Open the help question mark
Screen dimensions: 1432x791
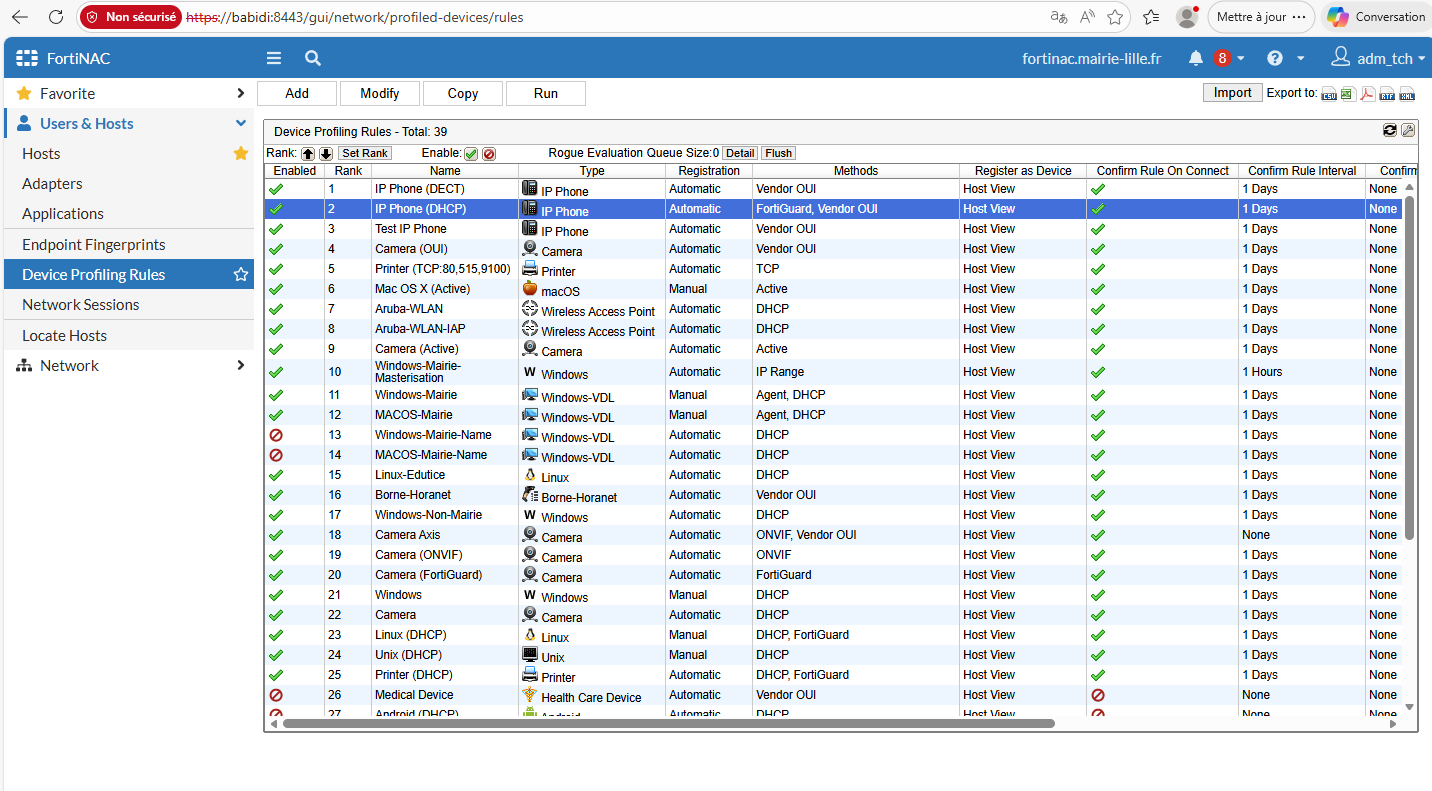tap(1275, 59)
